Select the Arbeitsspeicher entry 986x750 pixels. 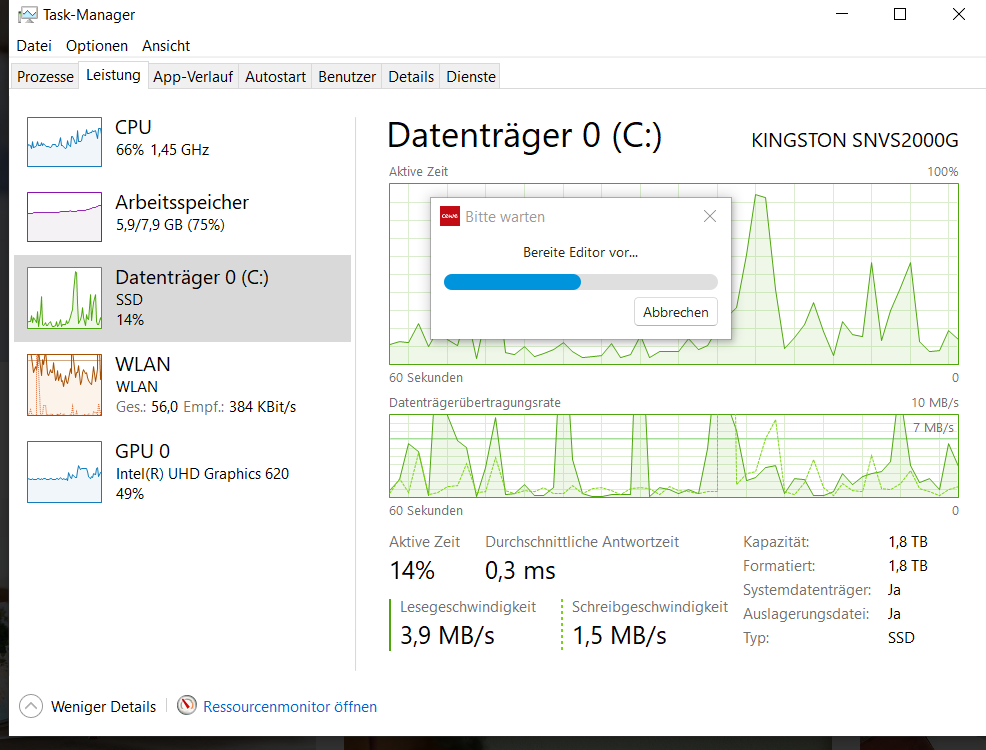(x=182, y=217)
